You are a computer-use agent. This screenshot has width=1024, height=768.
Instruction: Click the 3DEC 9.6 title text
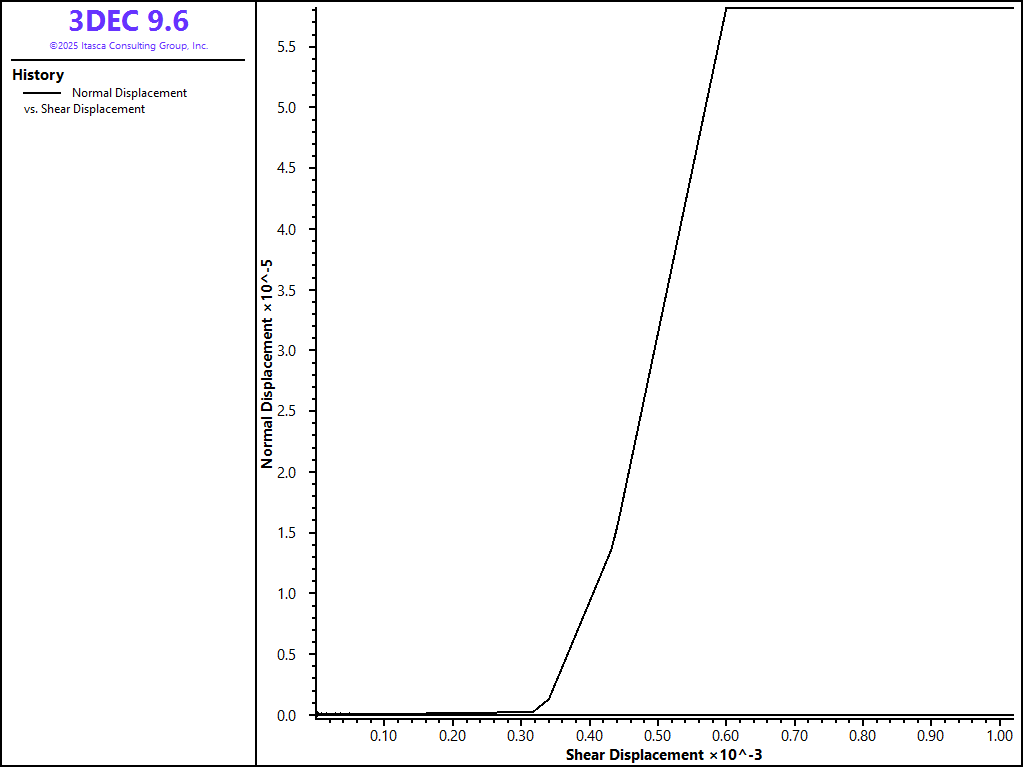click(x=128, y=21)
